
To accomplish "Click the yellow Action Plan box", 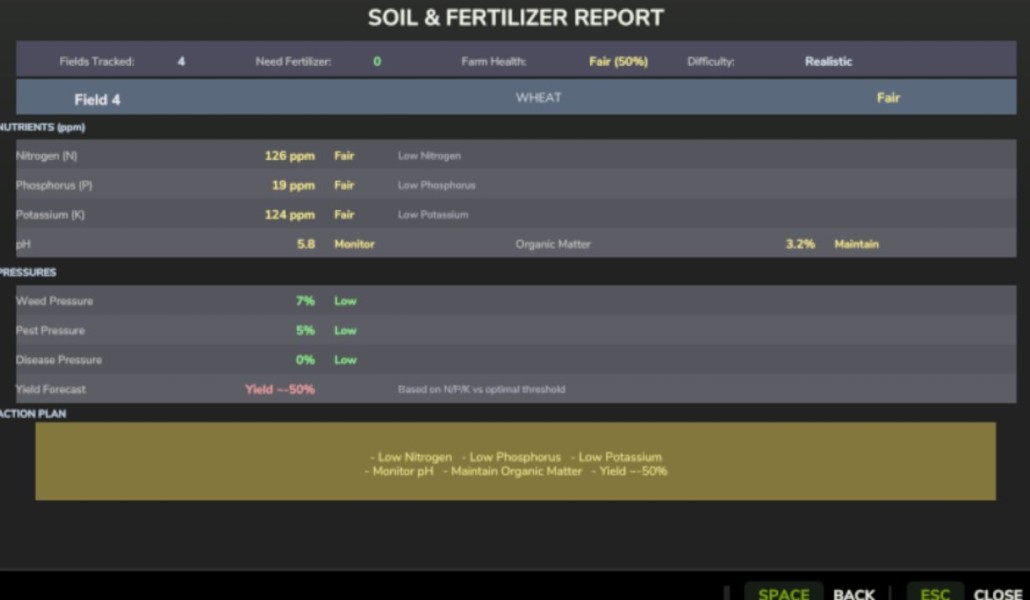I will [x=516, y=461].
